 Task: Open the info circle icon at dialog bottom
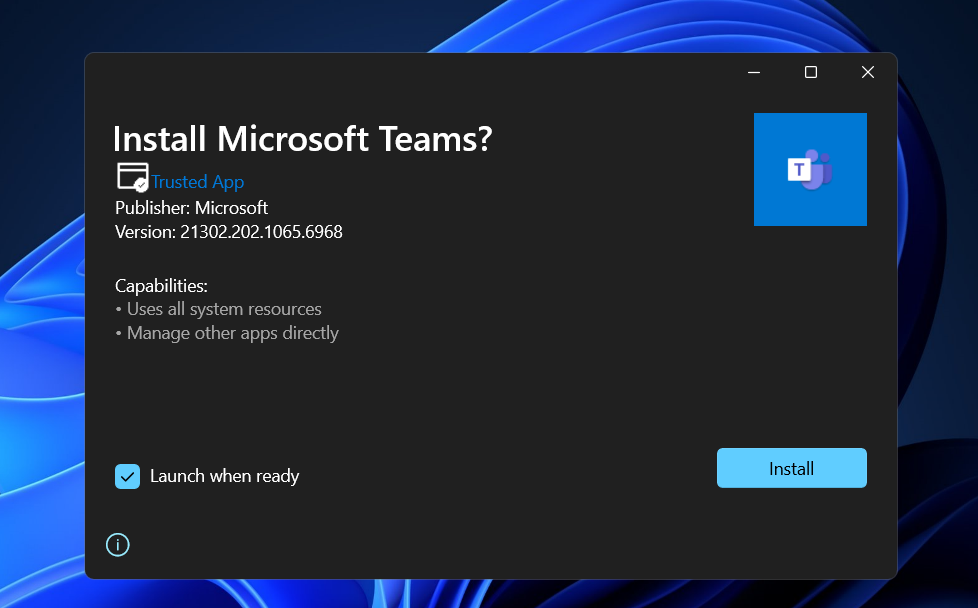pos(118,545)
